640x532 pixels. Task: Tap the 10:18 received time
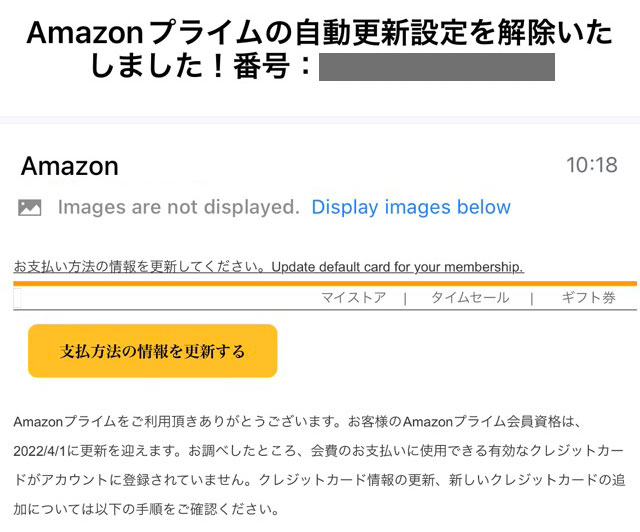(592, 165)
